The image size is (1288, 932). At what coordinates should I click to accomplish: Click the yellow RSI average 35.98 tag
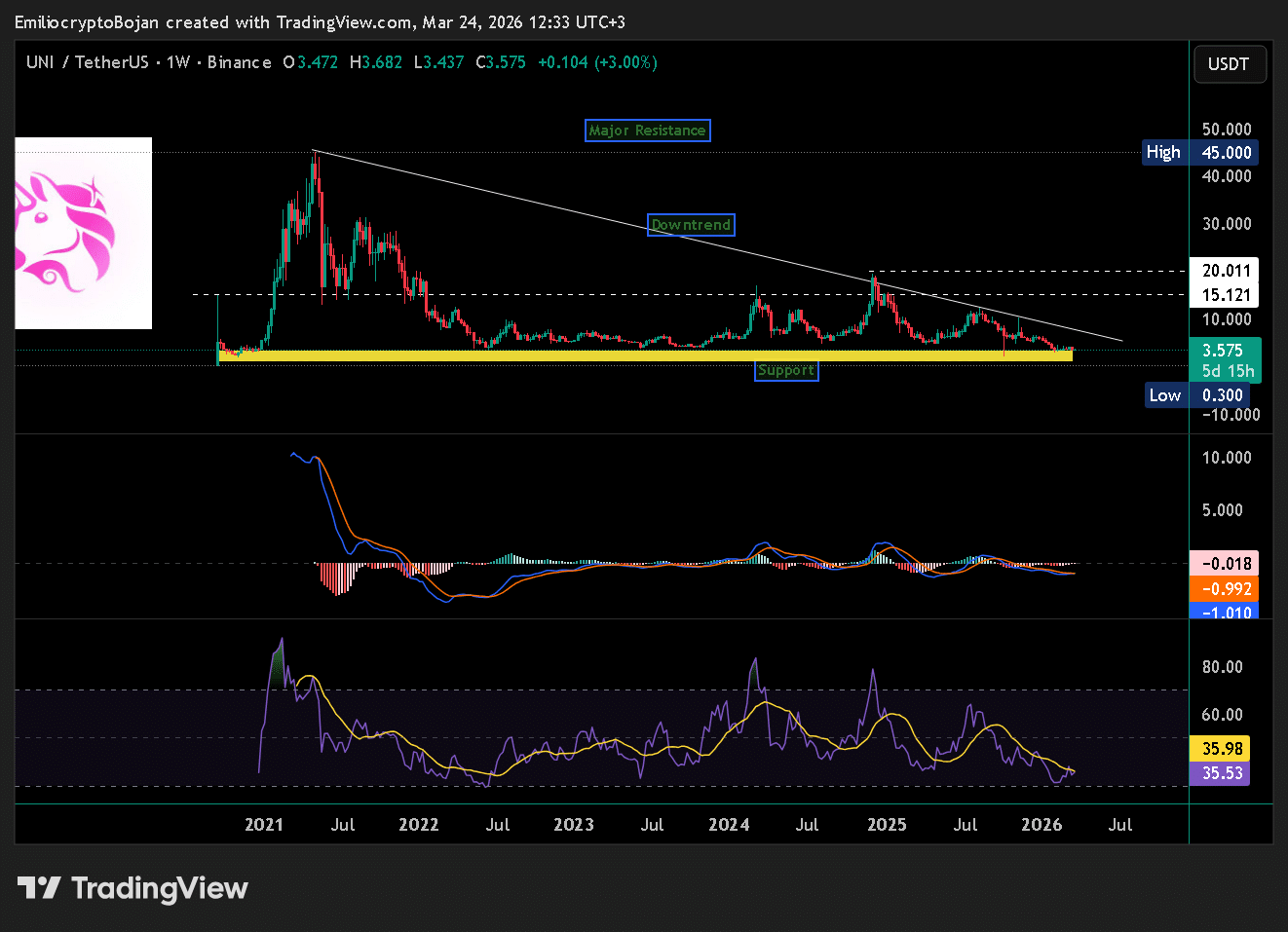point(1223,749)
